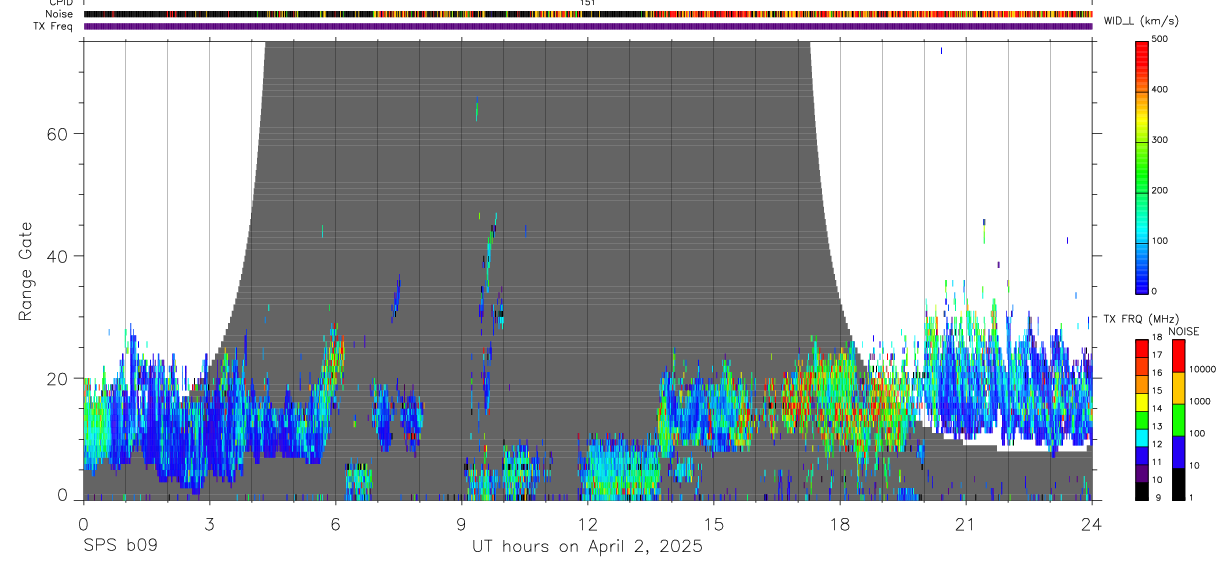
Task: Click the NOISE colorbar legend
Action: coord(1179,420)
